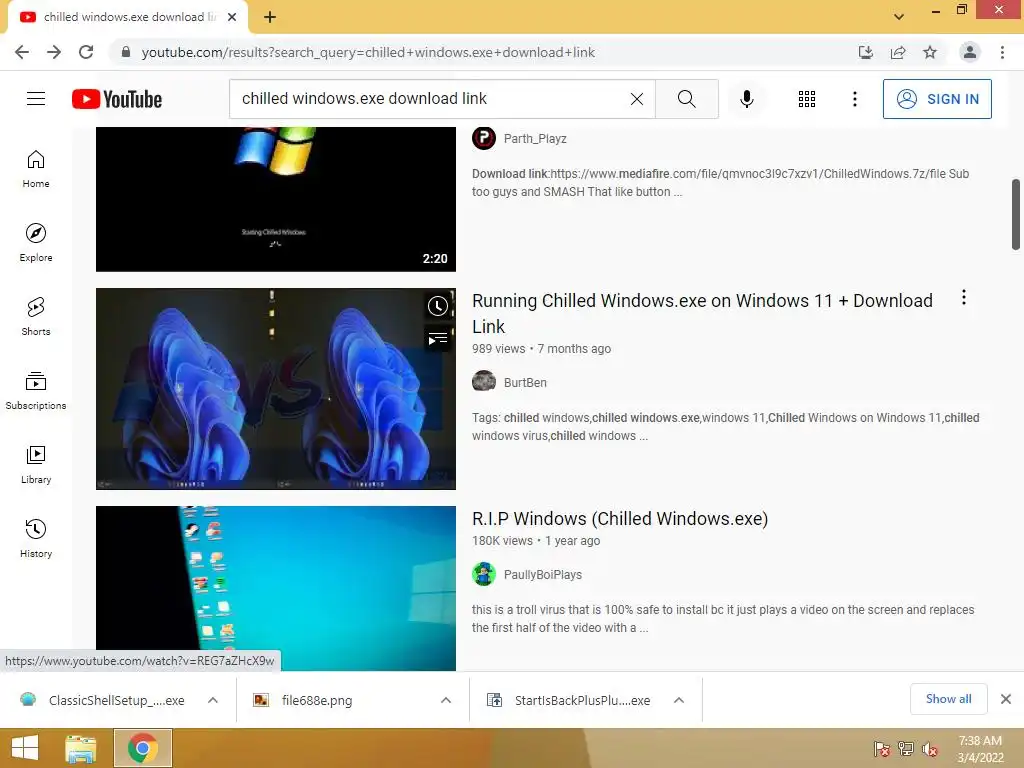Clear the search query with X icon
1024x768 pixels.
click(x=637, y=99)
